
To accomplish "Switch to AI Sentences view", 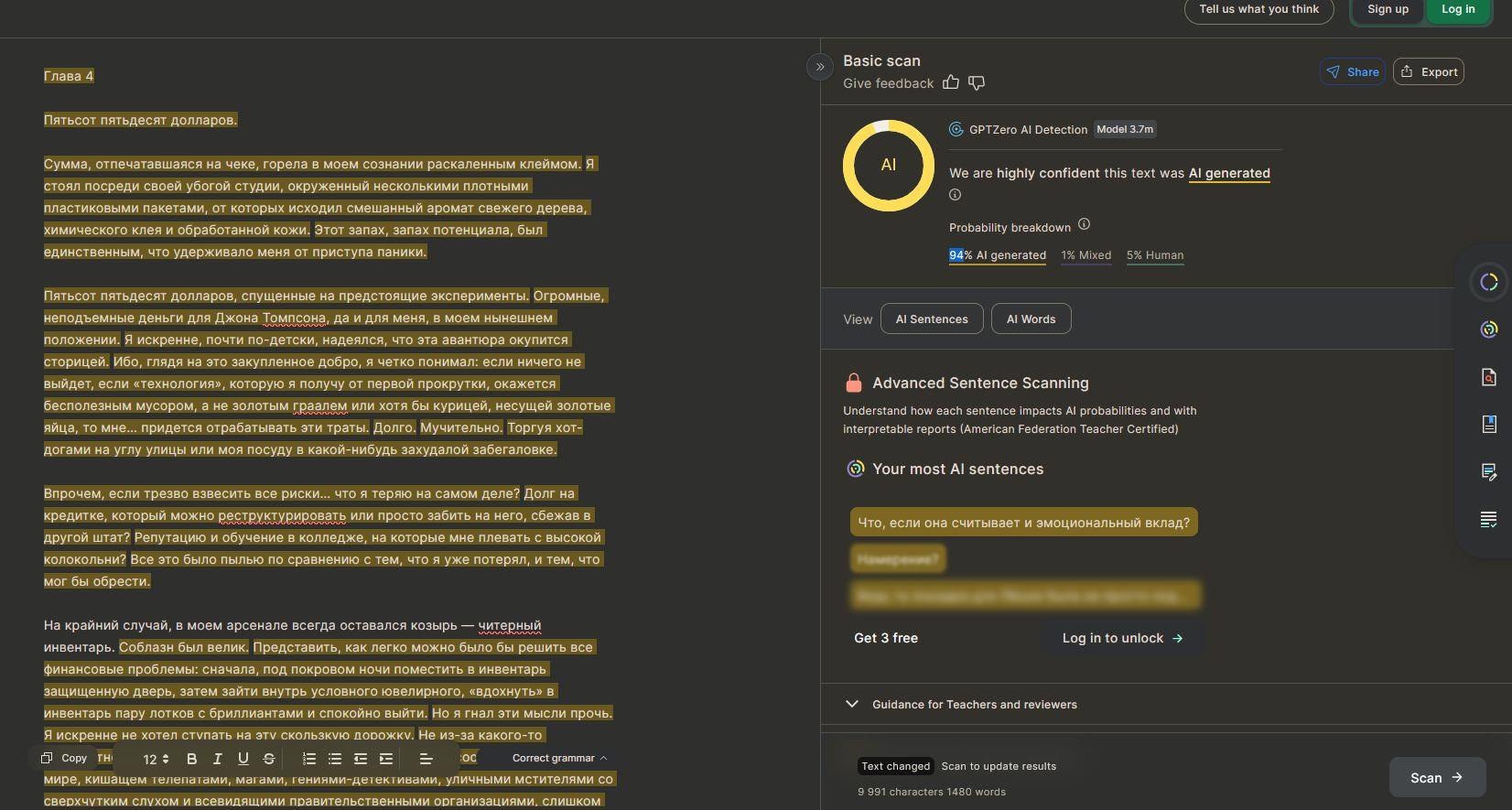I will pyautogui.click(x=931, y=319).
